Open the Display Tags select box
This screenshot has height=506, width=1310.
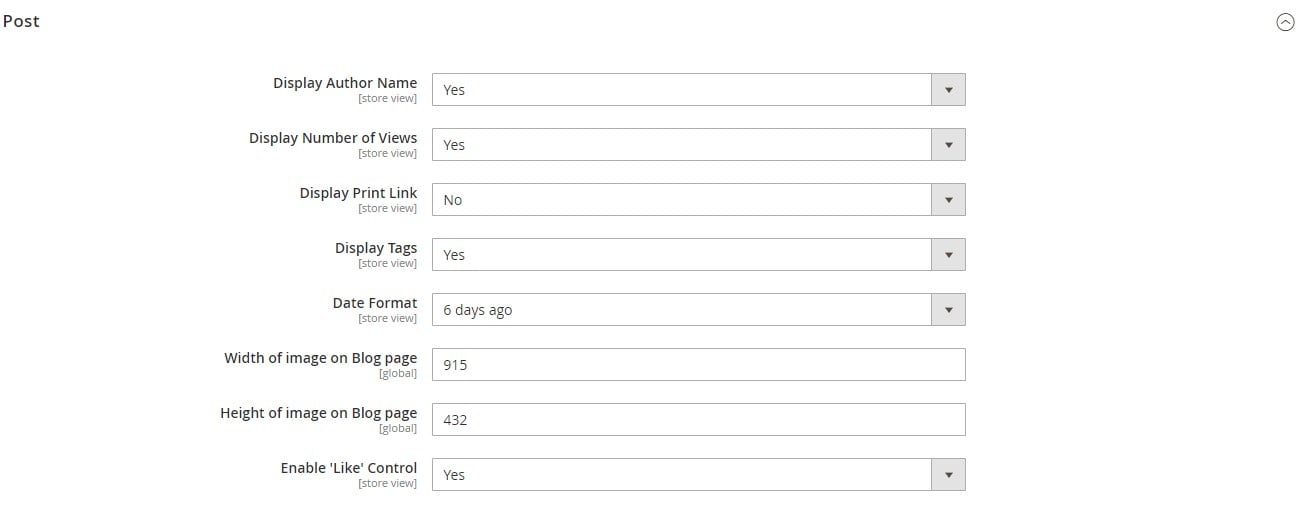(x=698, y=254)
